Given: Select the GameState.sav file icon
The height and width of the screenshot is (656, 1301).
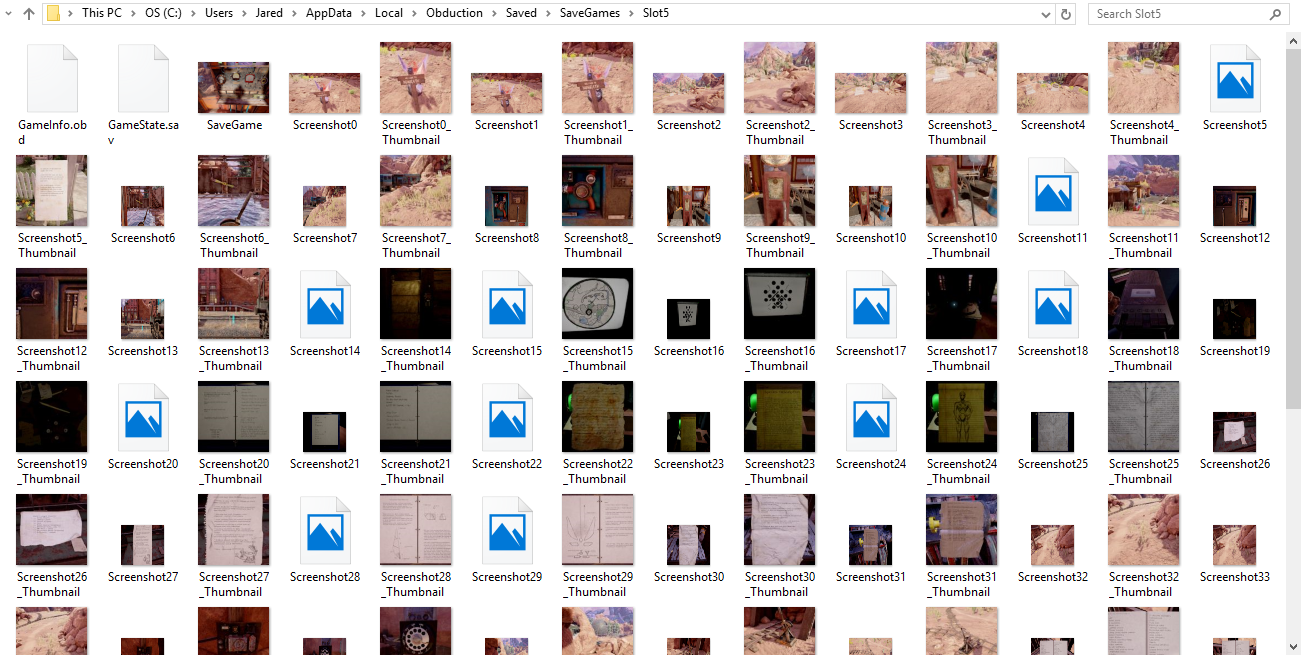Looking at the screenshot, I should point(143,79).
